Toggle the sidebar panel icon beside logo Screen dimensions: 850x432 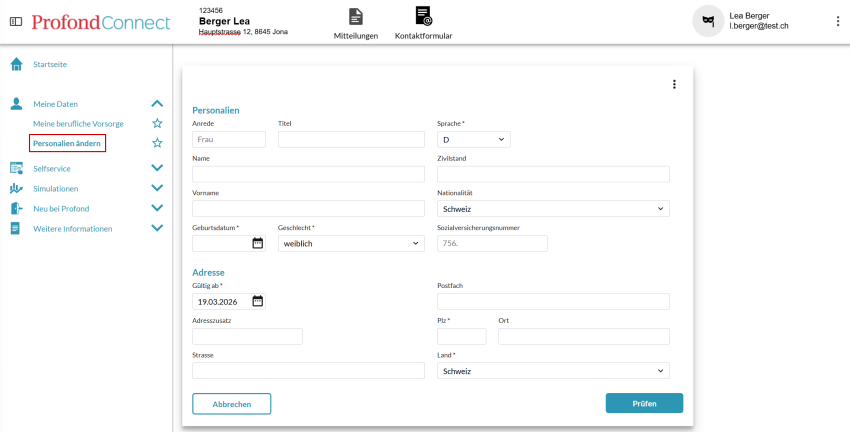pyautogui.click(x=16, y=22)
